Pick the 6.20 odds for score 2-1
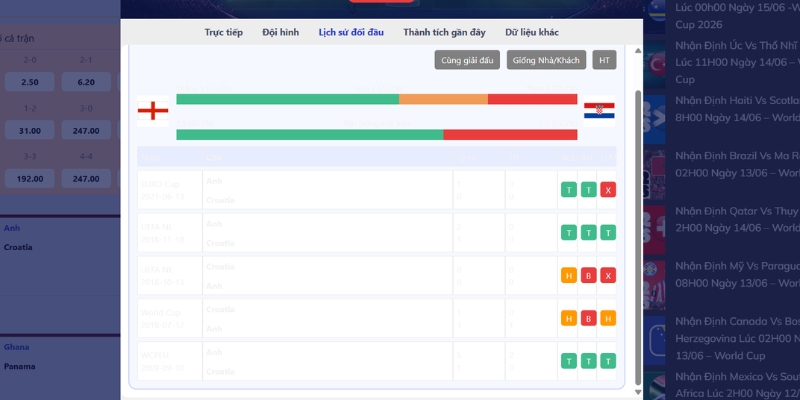This screenshot has height=400, width=800. [x=86, y=82]
